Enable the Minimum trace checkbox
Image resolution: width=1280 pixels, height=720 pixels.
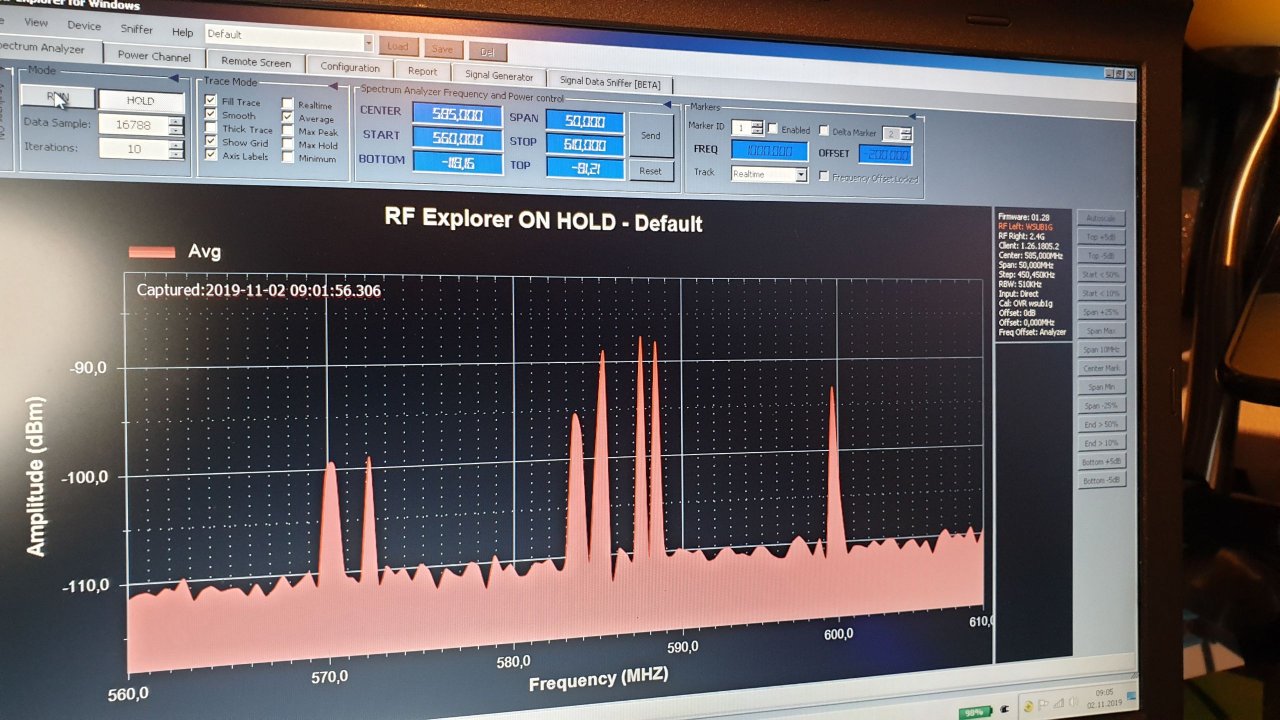tap(287, 158)
